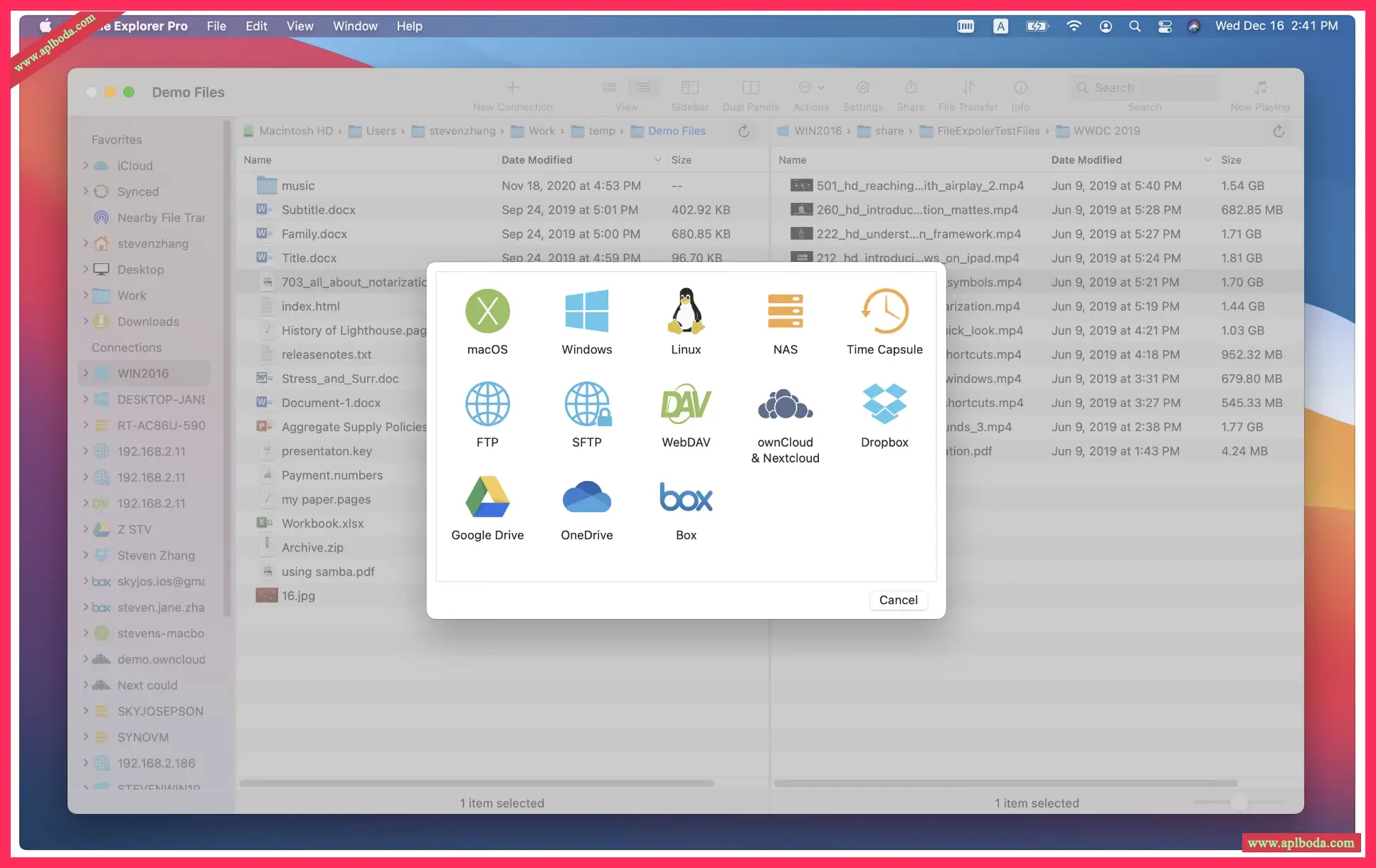Refresh the left Demo Files panel

coord(743,131)
